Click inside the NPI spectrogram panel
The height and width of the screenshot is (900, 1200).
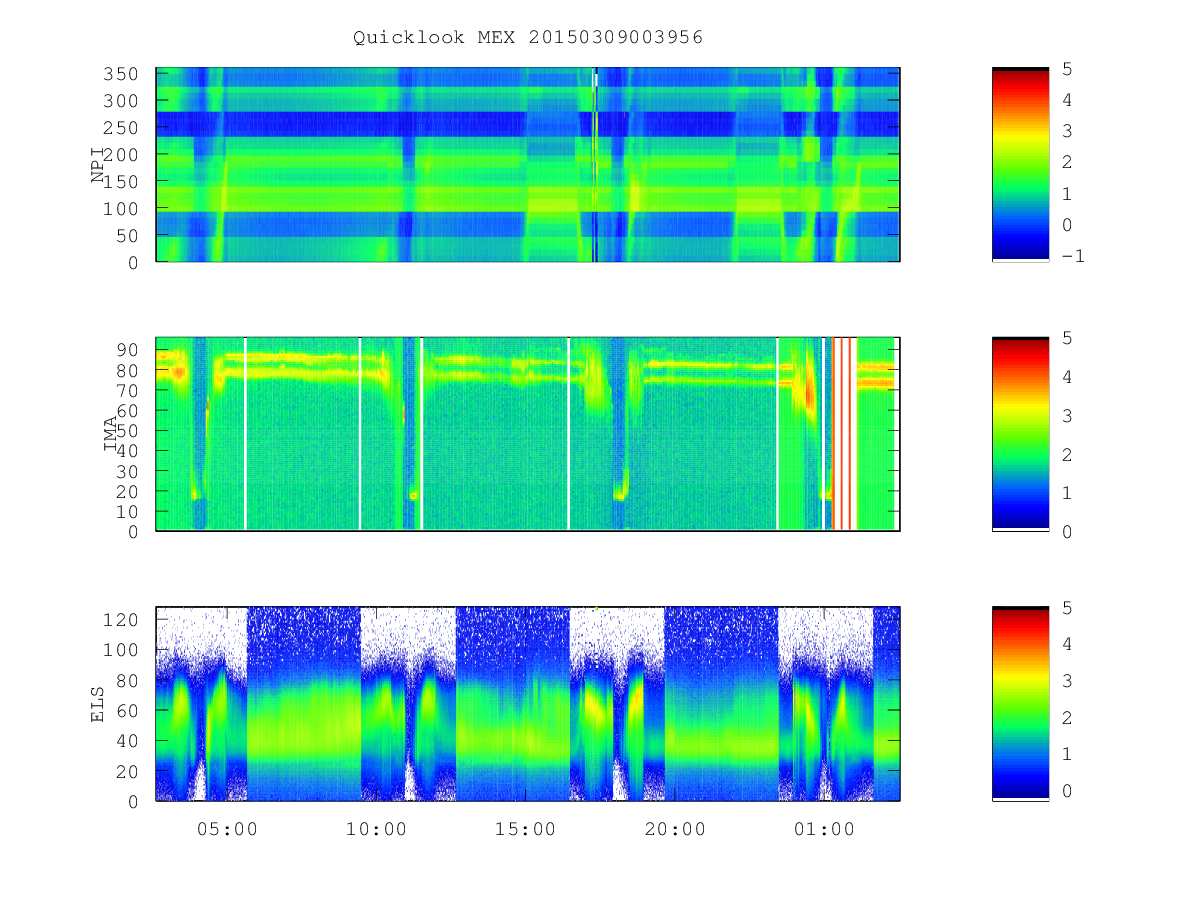[x=528, y=164]
